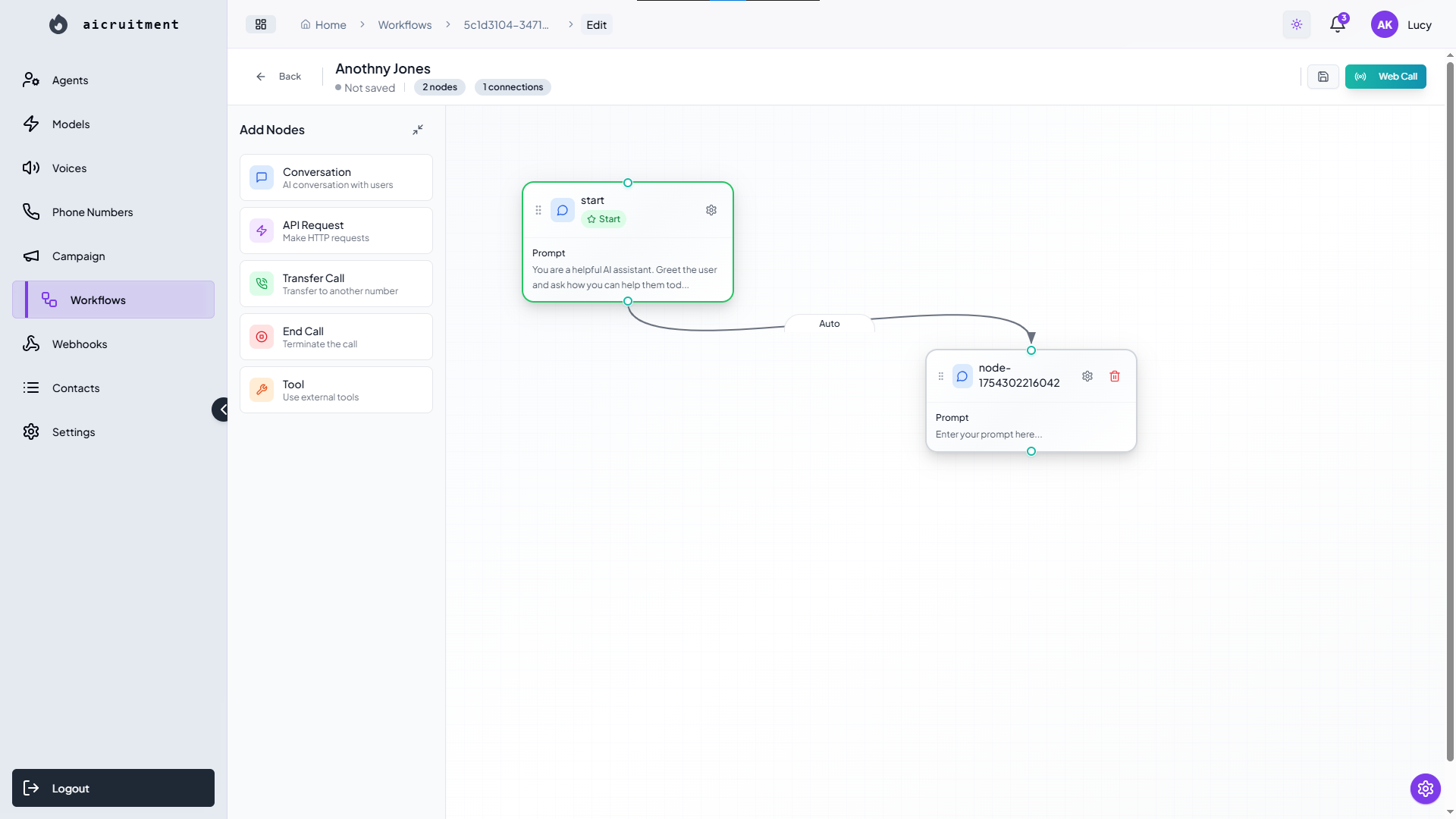Click the Enter your prompt here placeholder

(989, 435)
